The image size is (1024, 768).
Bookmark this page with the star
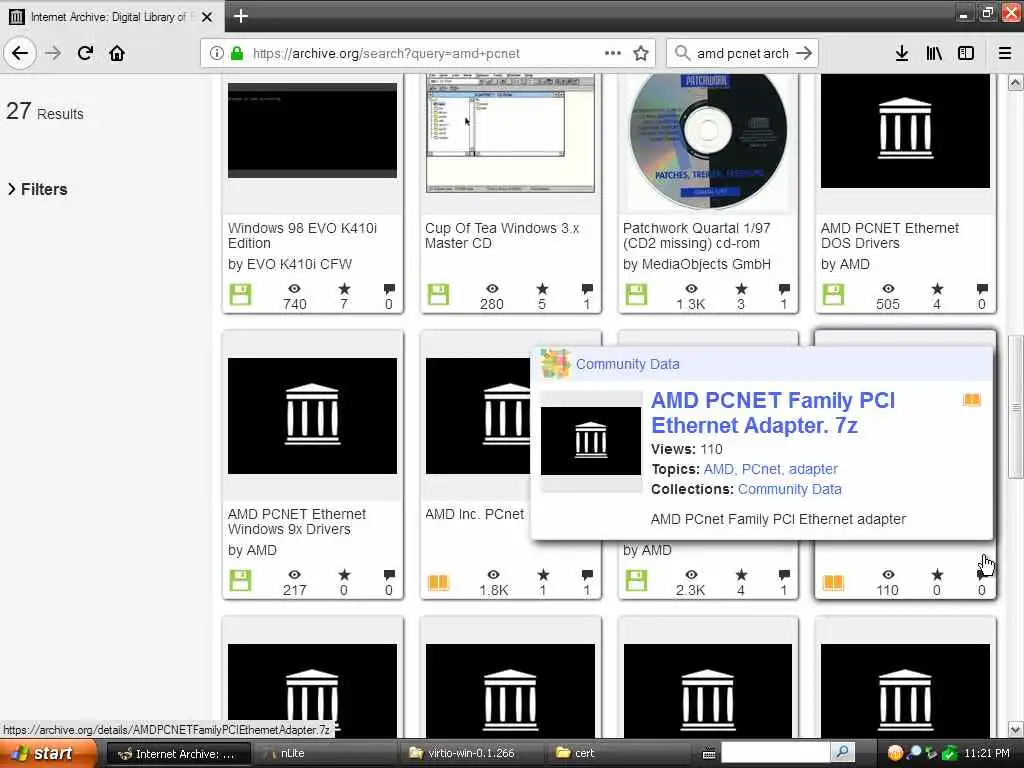click(x=641, y=53)
